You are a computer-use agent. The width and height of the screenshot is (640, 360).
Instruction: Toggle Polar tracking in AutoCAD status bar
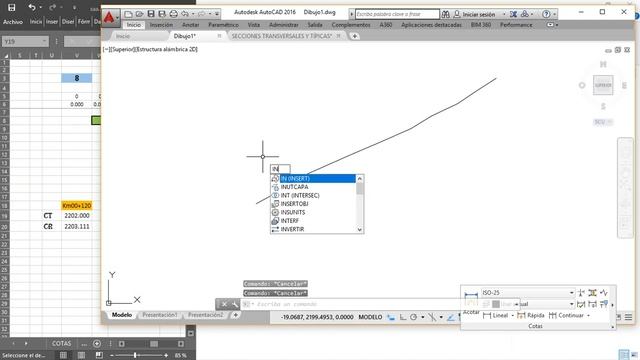[x=413, y=317]
